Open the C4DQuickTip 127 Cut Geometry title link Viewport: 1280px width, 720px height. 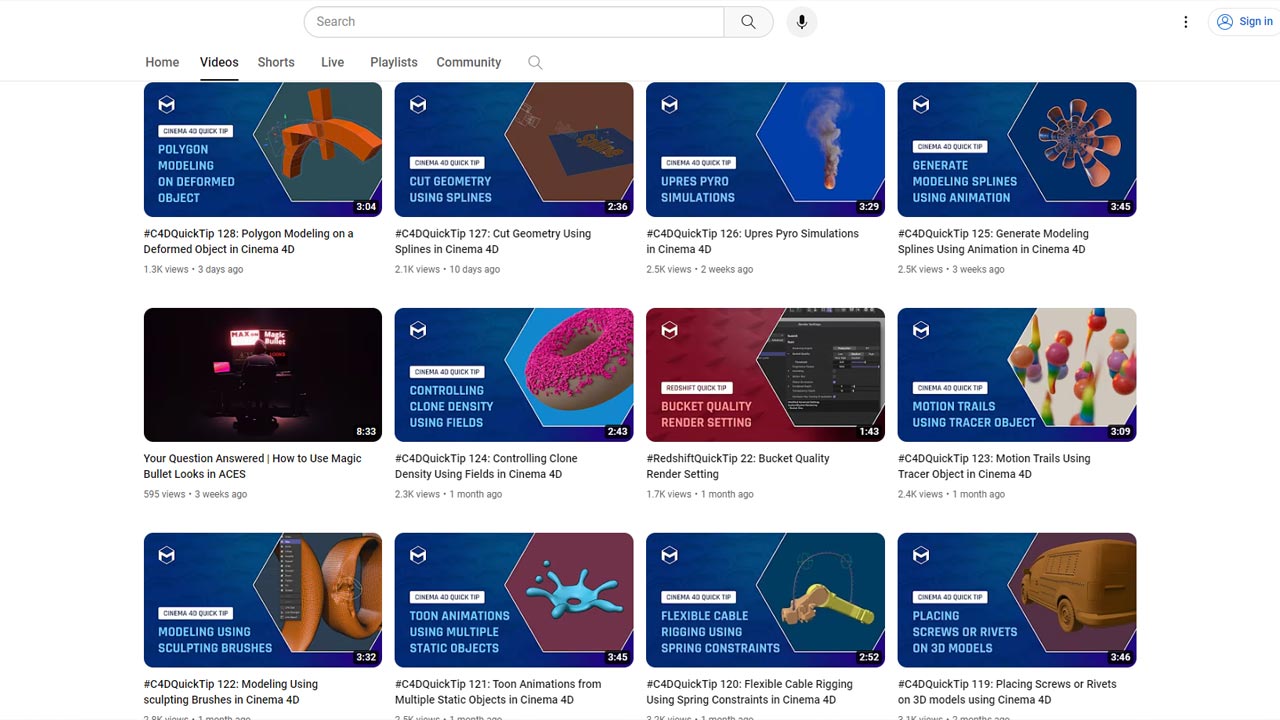[x=493, y=241]
